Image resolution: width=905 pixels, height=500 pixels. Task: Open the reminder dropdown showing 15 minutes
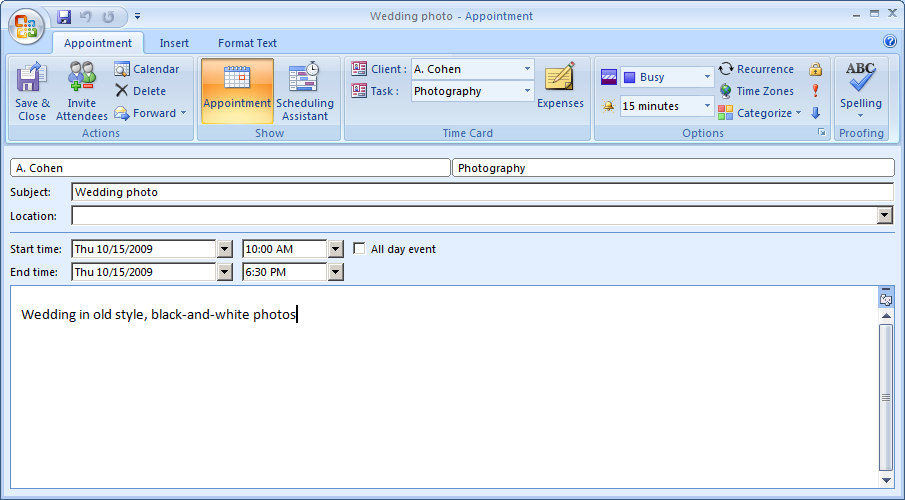tap(707, 106)
